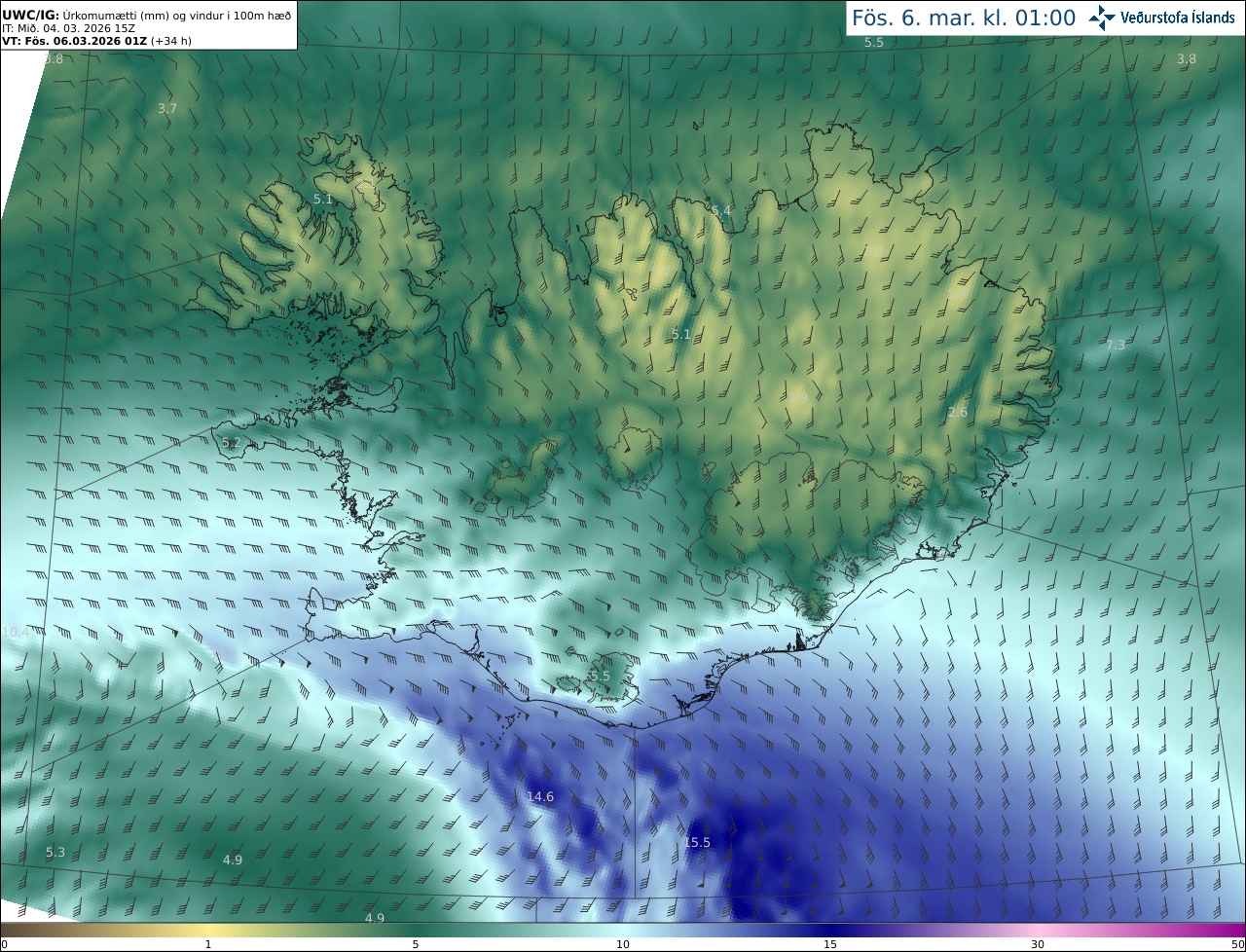Click the dark navy colorbar segment at 15
1246x952 pixels.
(x=830, y=930)
